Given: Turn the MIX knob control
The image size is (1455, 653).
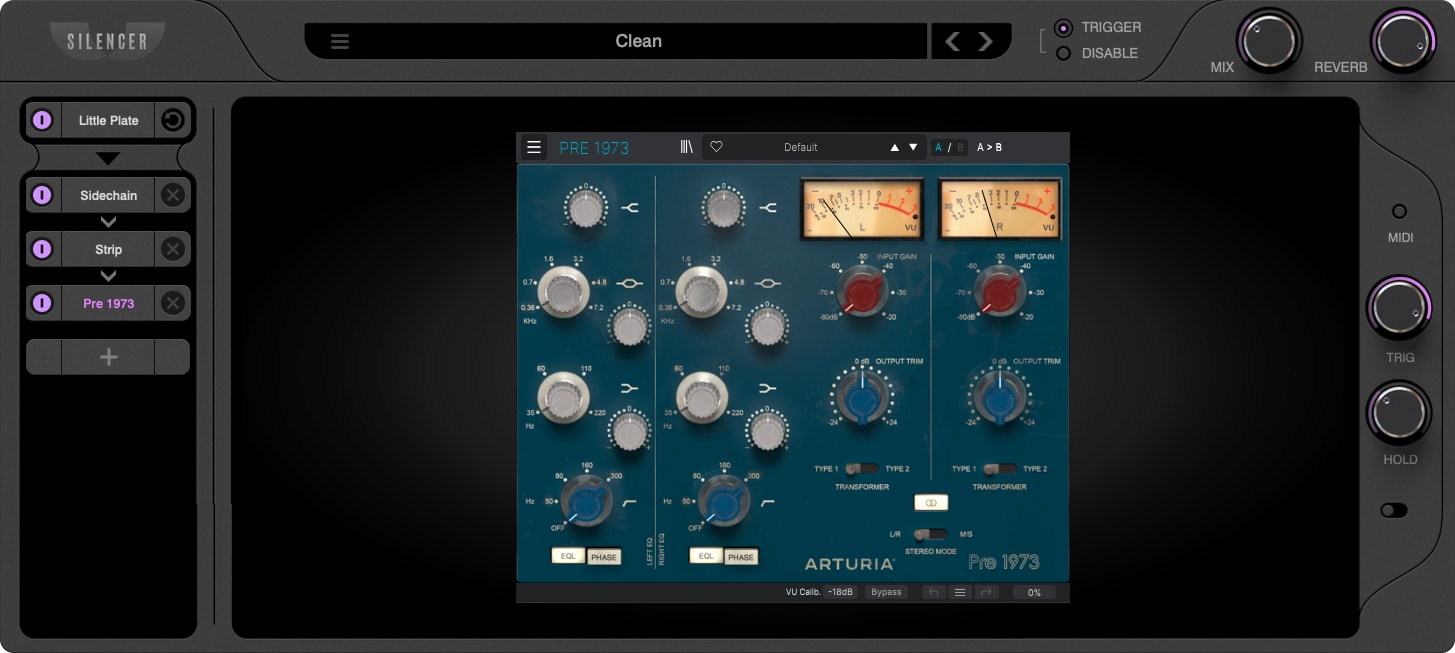Looking at the screenshot, I should tap(1268, 41).
